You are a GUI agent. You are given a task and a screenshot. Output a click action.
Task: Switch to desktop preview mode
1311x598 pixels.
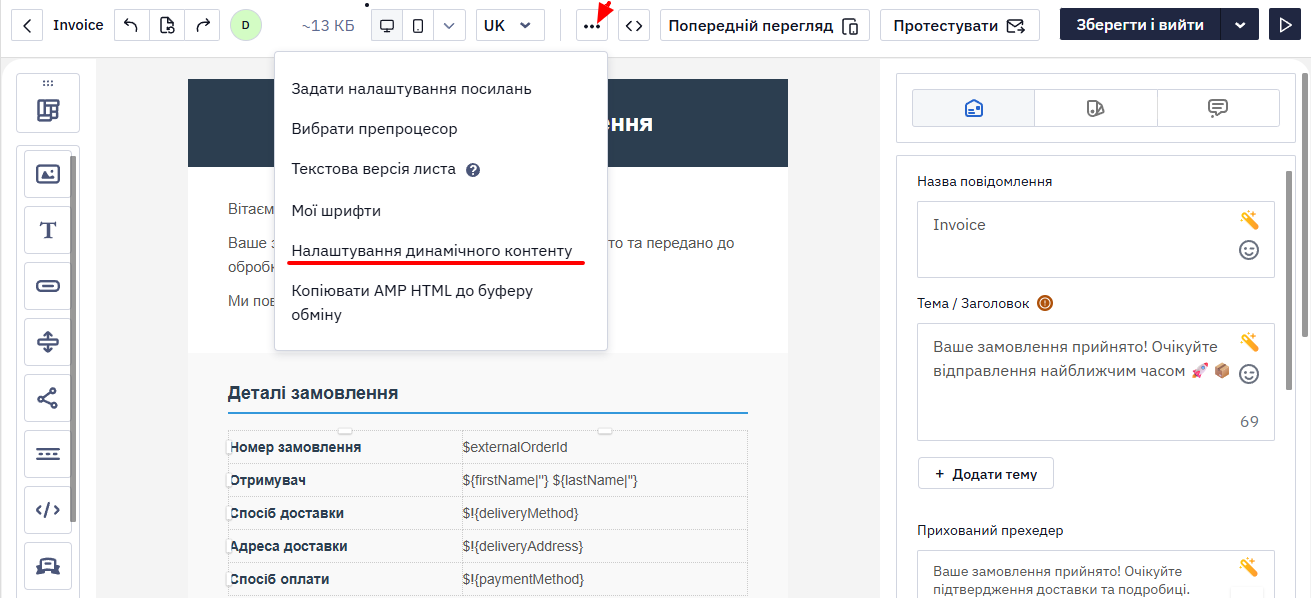tap(387, 25)
